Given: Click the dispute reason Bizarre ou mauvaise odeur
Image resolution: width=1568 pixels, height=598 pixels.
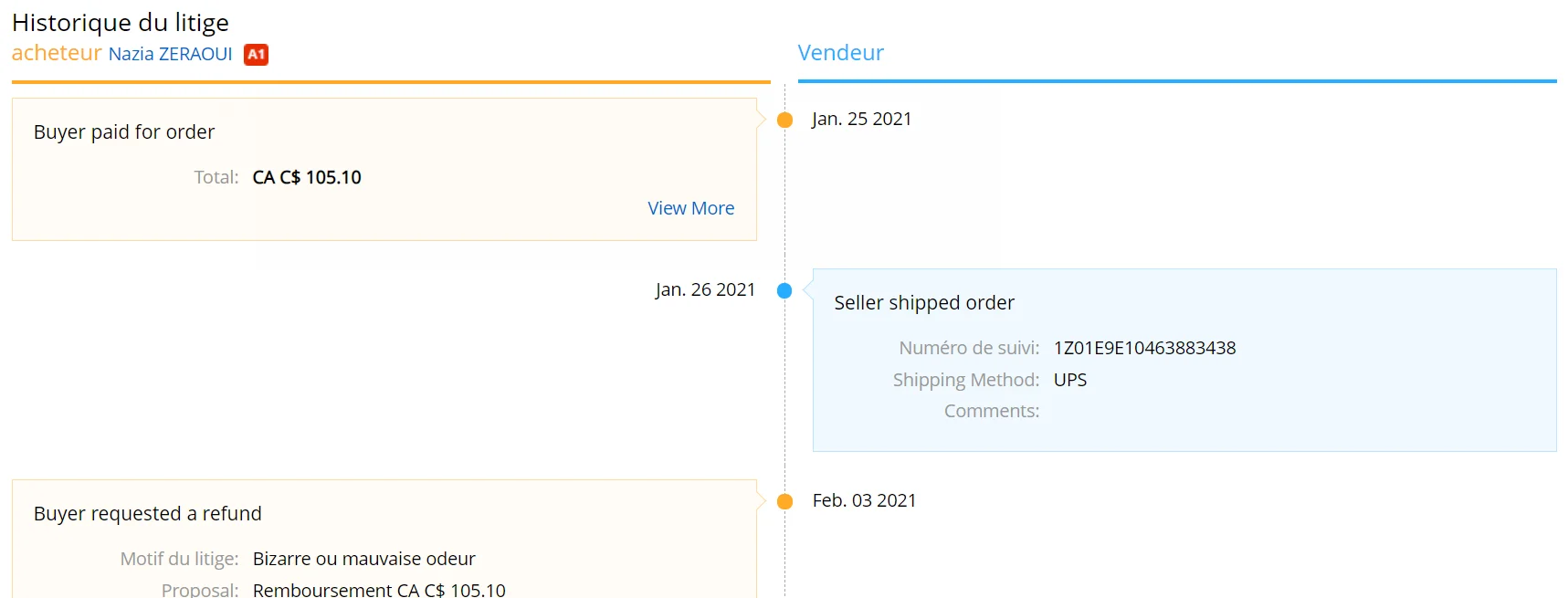Looking at the screenshot, I should pos(363,559).
